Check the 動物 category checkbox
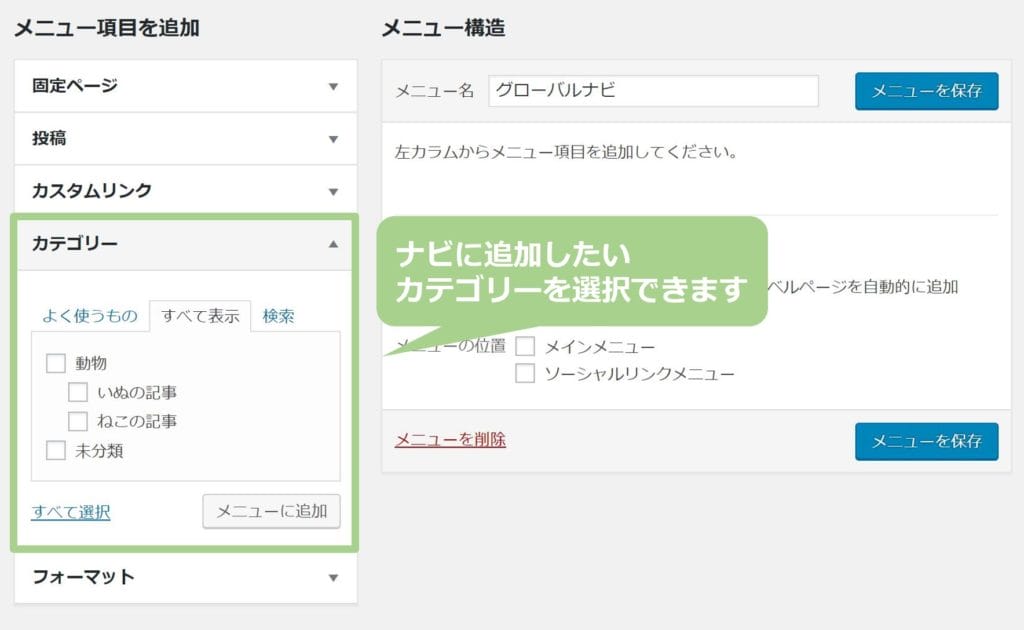 tap(56, 363)
